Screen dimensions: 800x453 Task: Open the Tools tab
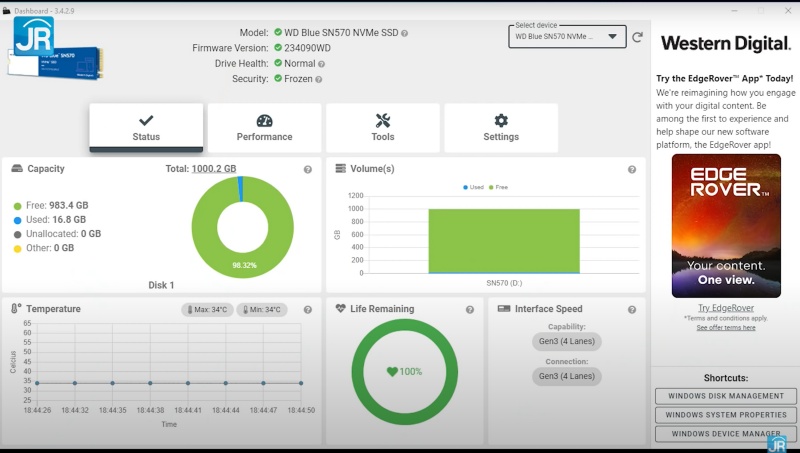click(382, 128)
